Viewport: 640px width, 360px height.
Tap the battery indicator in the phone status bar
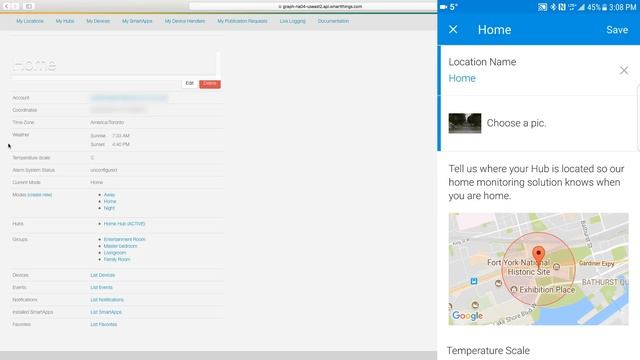point(604,7)
